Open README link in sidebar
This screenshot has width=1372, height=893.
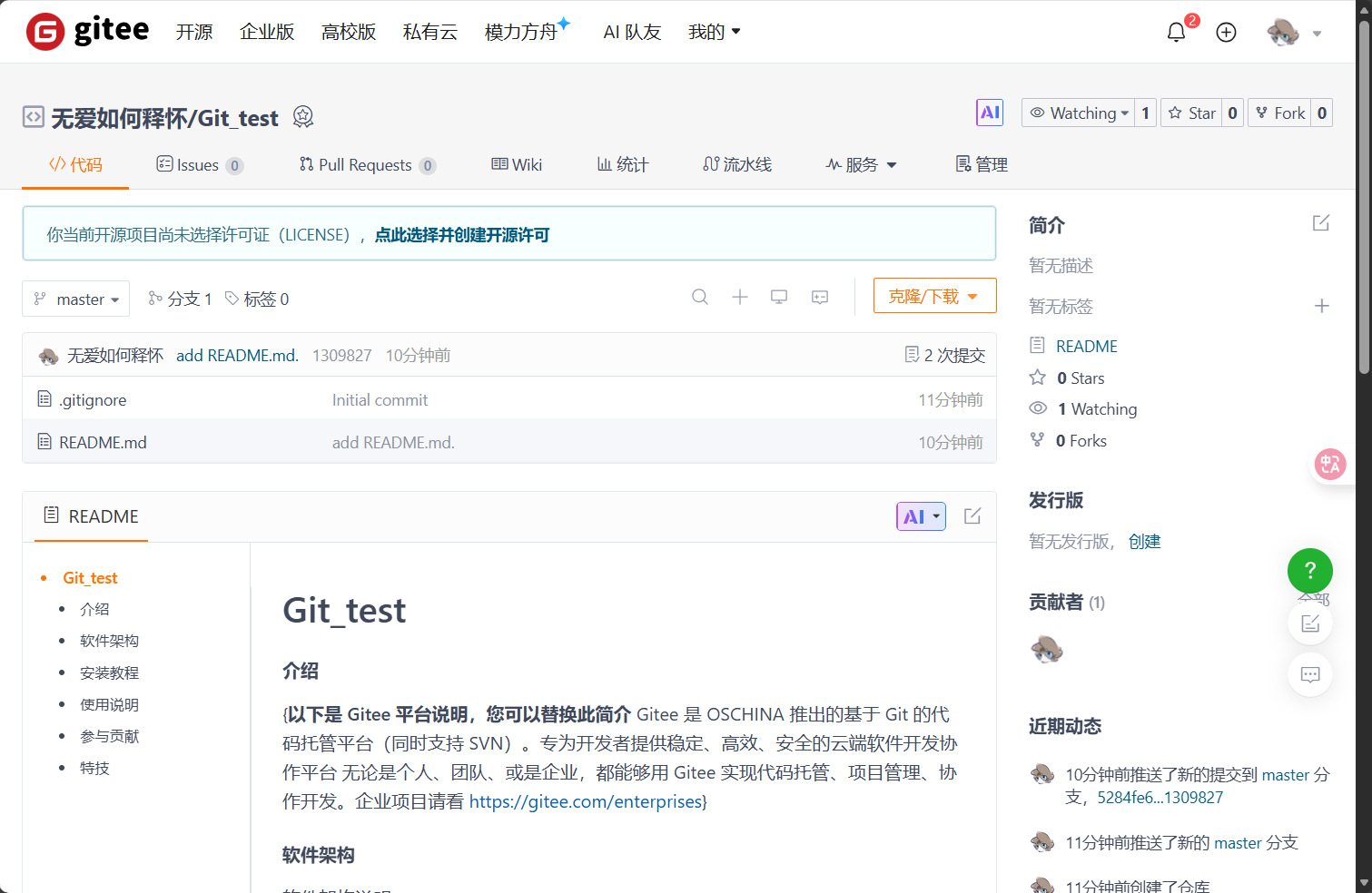1086,346
